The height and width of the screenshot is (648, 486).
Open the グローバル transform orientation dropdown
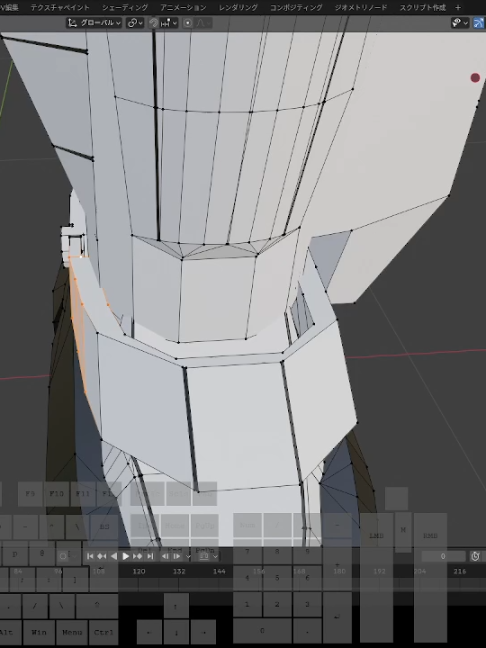pyautogui.click(x=95, y=23)
